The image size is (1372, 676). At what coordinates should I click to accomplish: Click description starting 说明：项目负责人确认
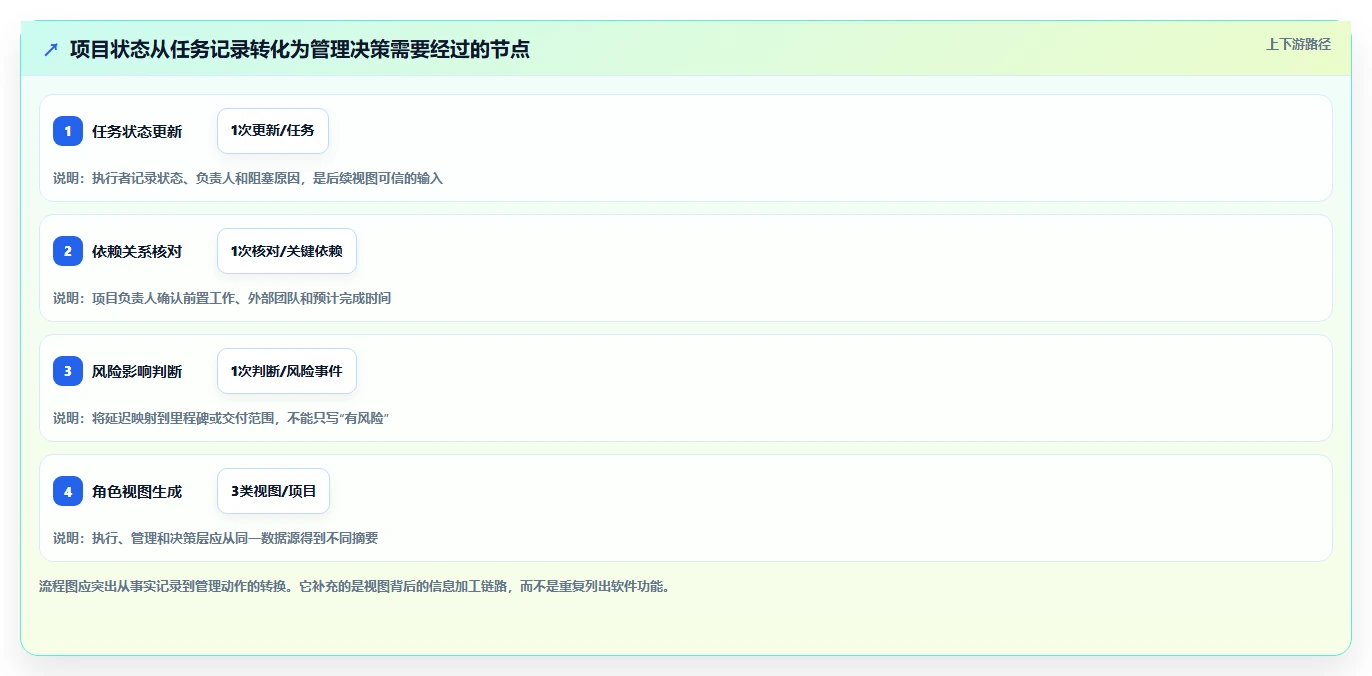222,298
